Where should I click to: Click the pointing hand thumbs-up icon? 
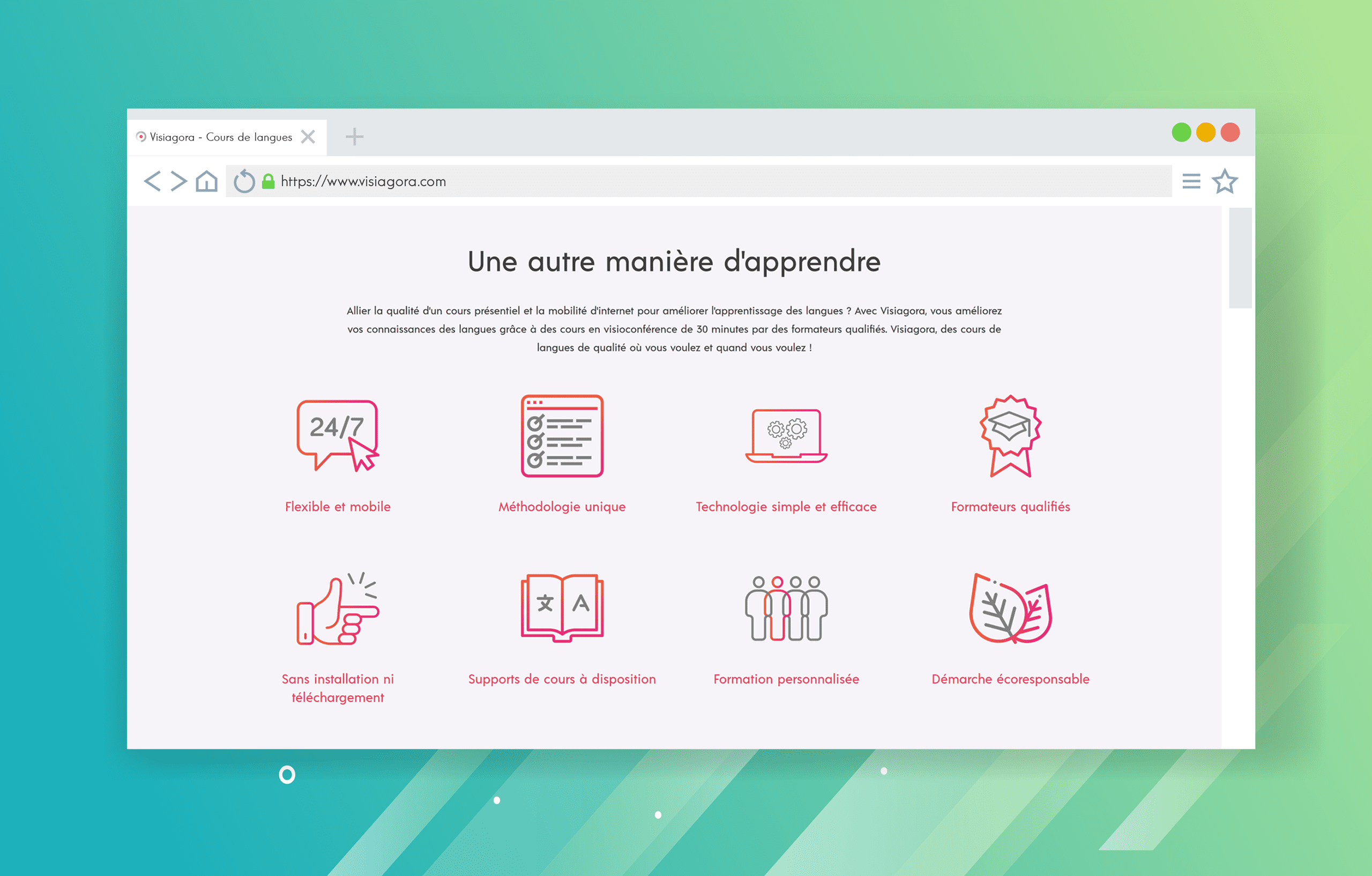point(338,608)
